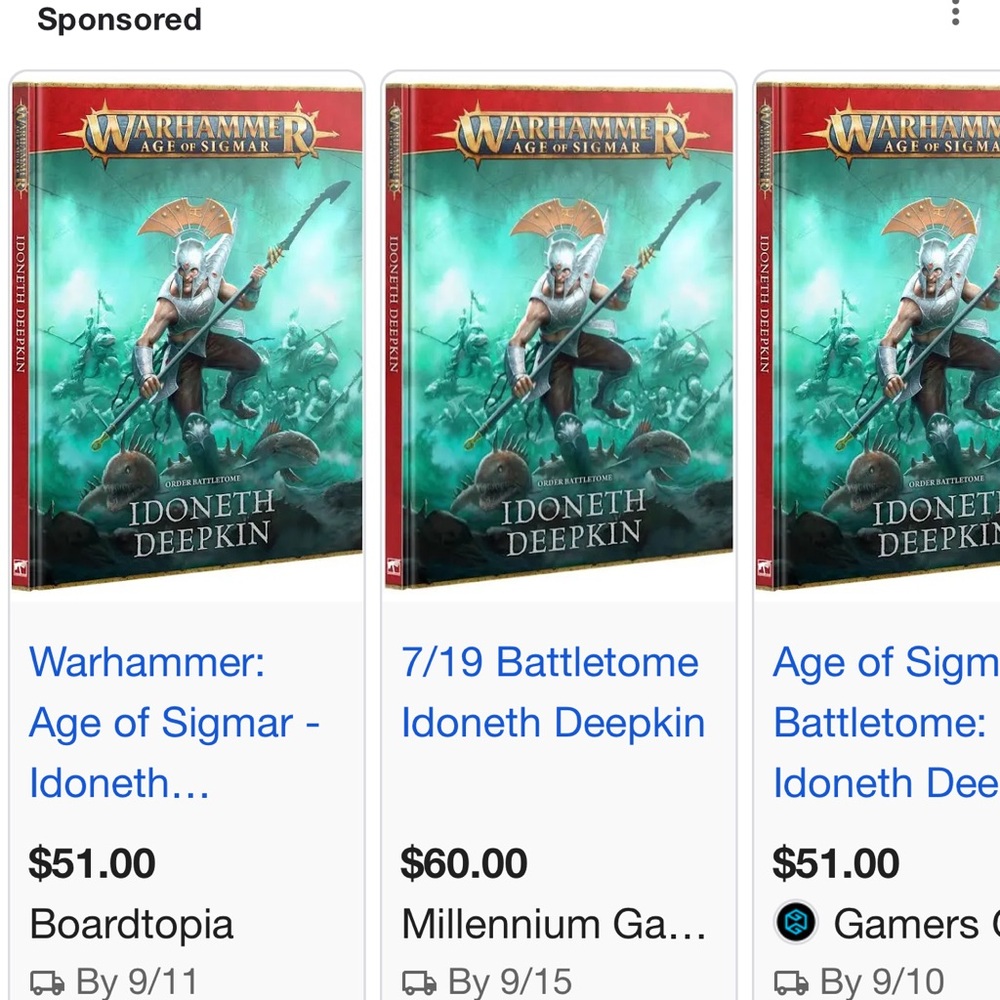The width and height of the screenshot is (1000, 1000).
Task: Click the $51.00 price for Boardtopia
Action: click(x=92, y=863)
